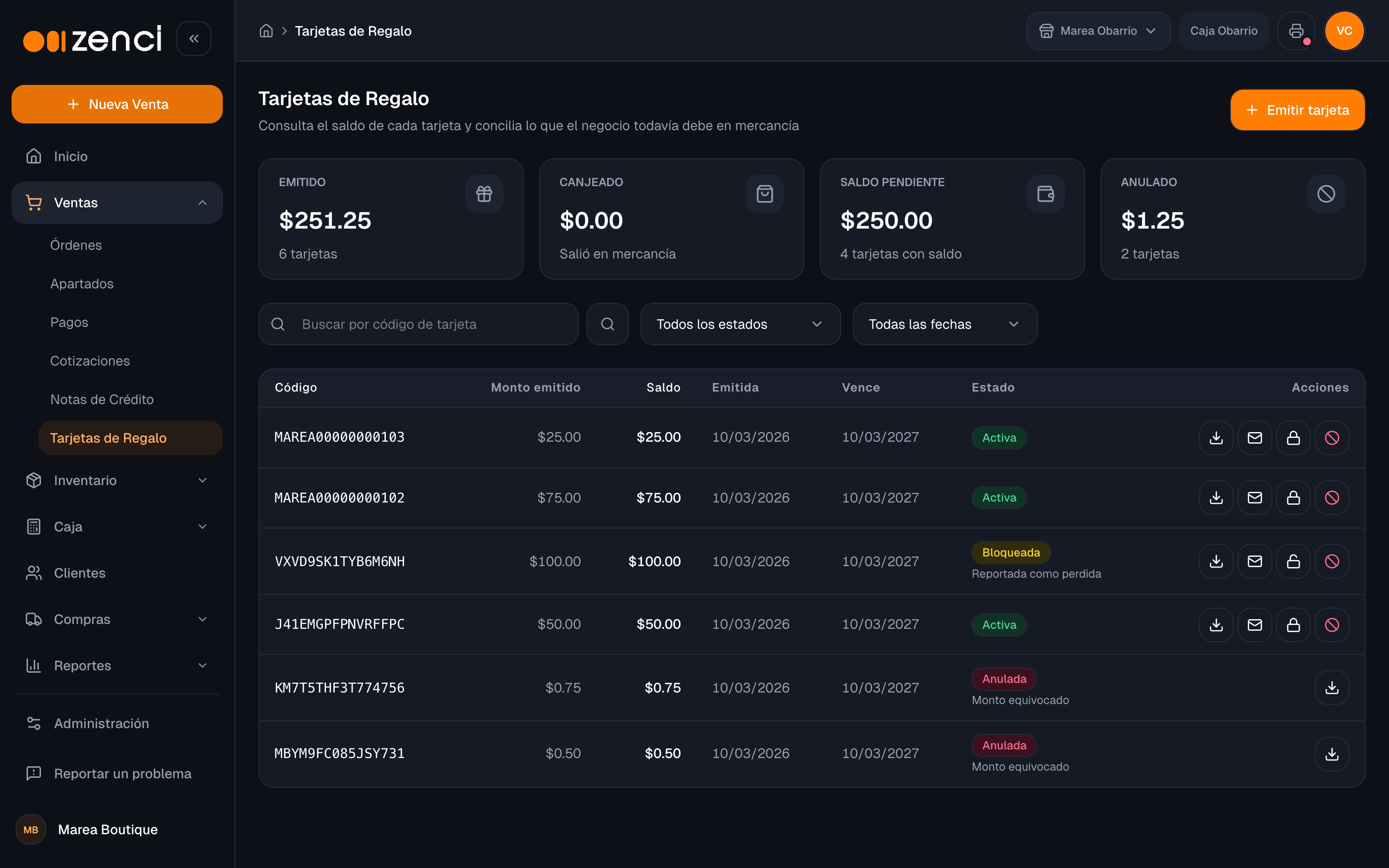This screenshot has width=1389, height=868.
Task: Open the Todos los estados filter
Action: (x=740, y=325)
